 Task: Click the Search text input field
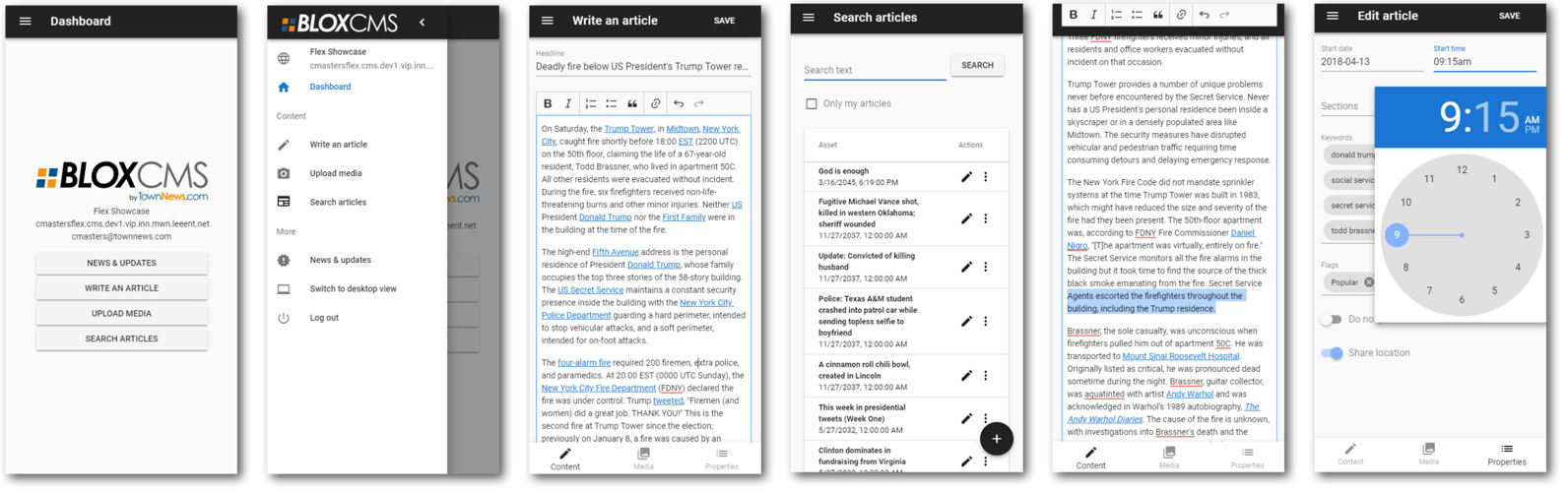point(874,70)
